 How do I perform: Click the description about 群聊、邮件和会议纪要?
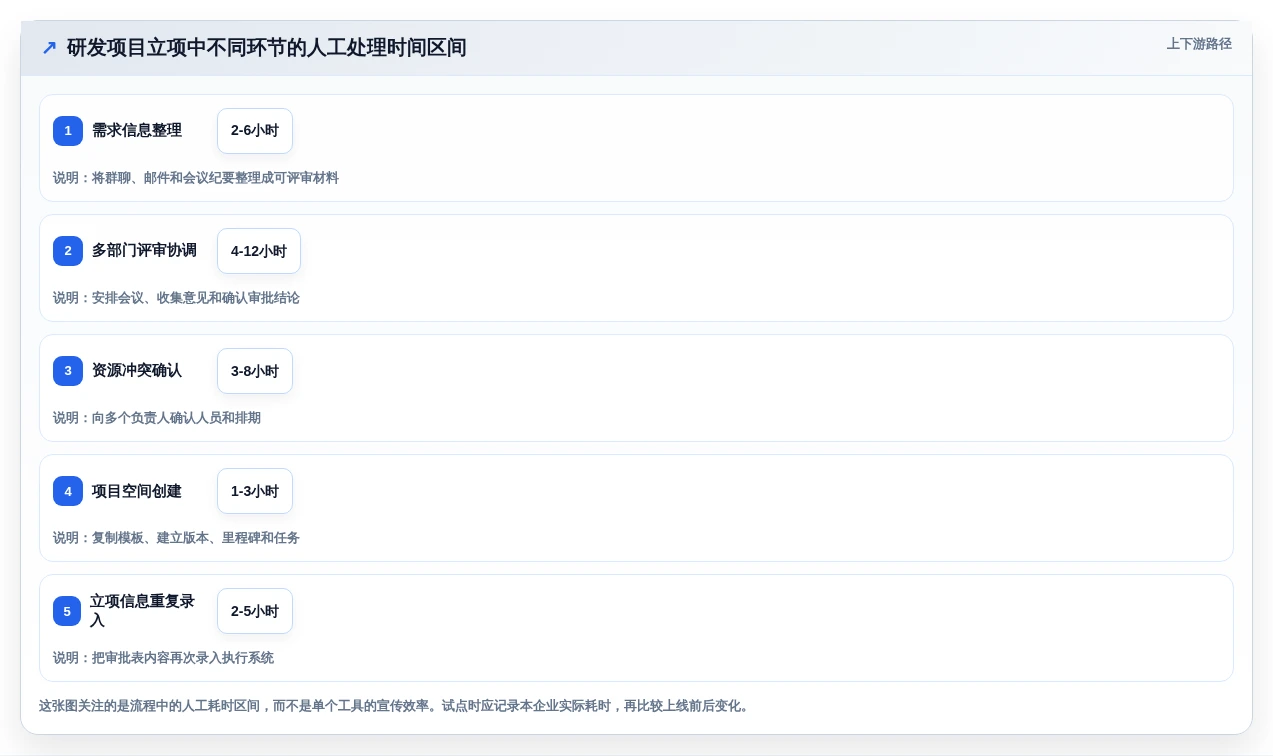[196, 178]
